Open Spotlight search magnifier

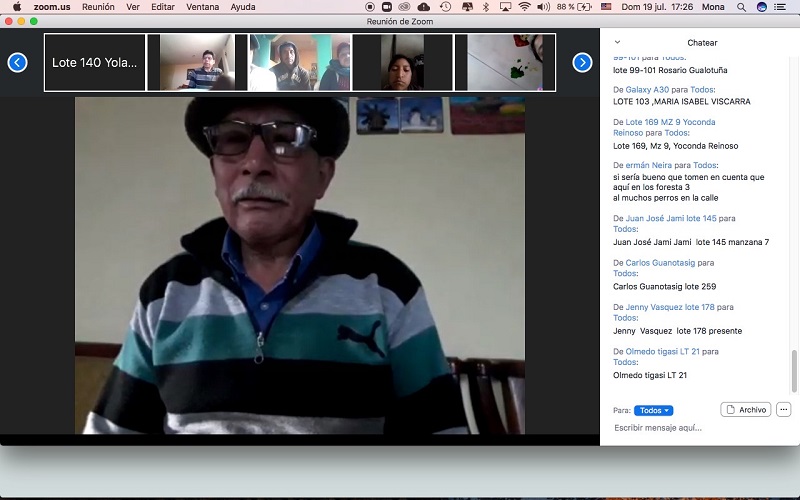click(x=741, y=7)
